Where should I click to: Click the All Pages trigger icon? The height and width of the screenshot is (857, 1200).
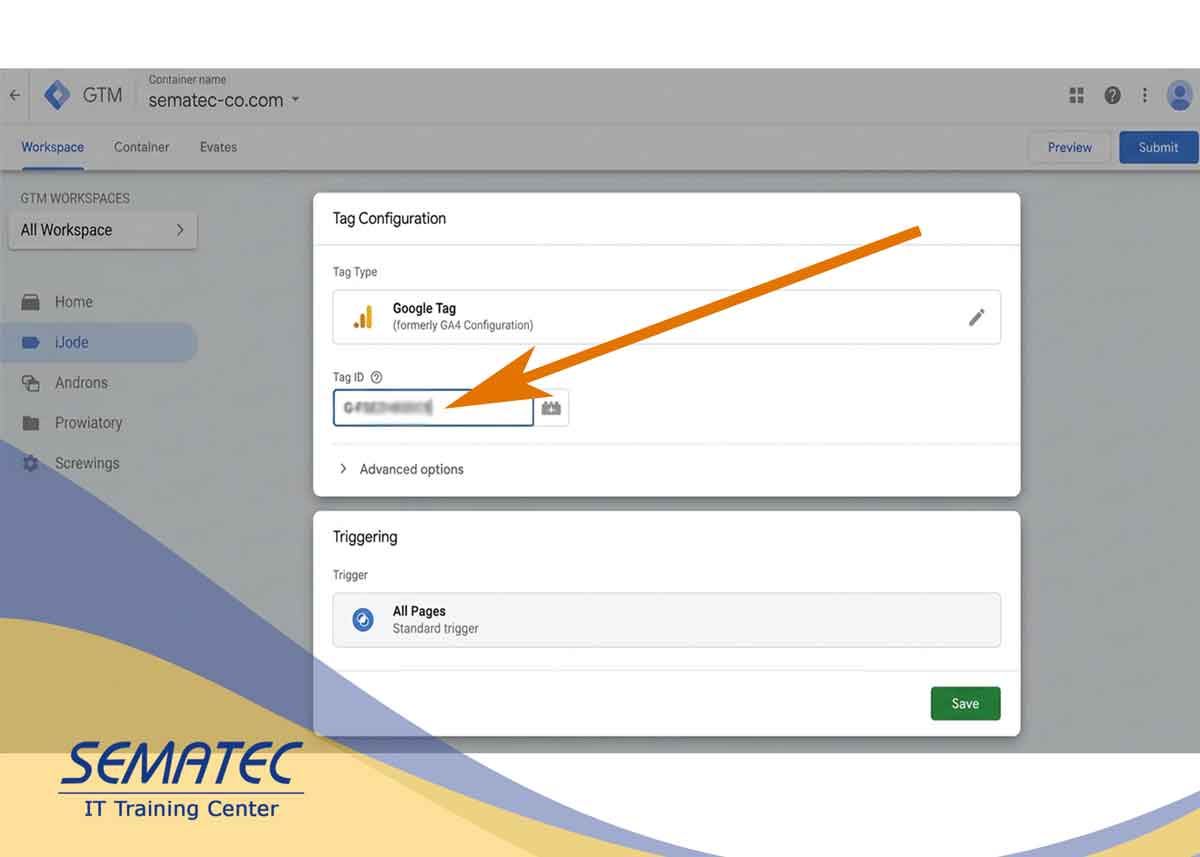tap(363, 620)
